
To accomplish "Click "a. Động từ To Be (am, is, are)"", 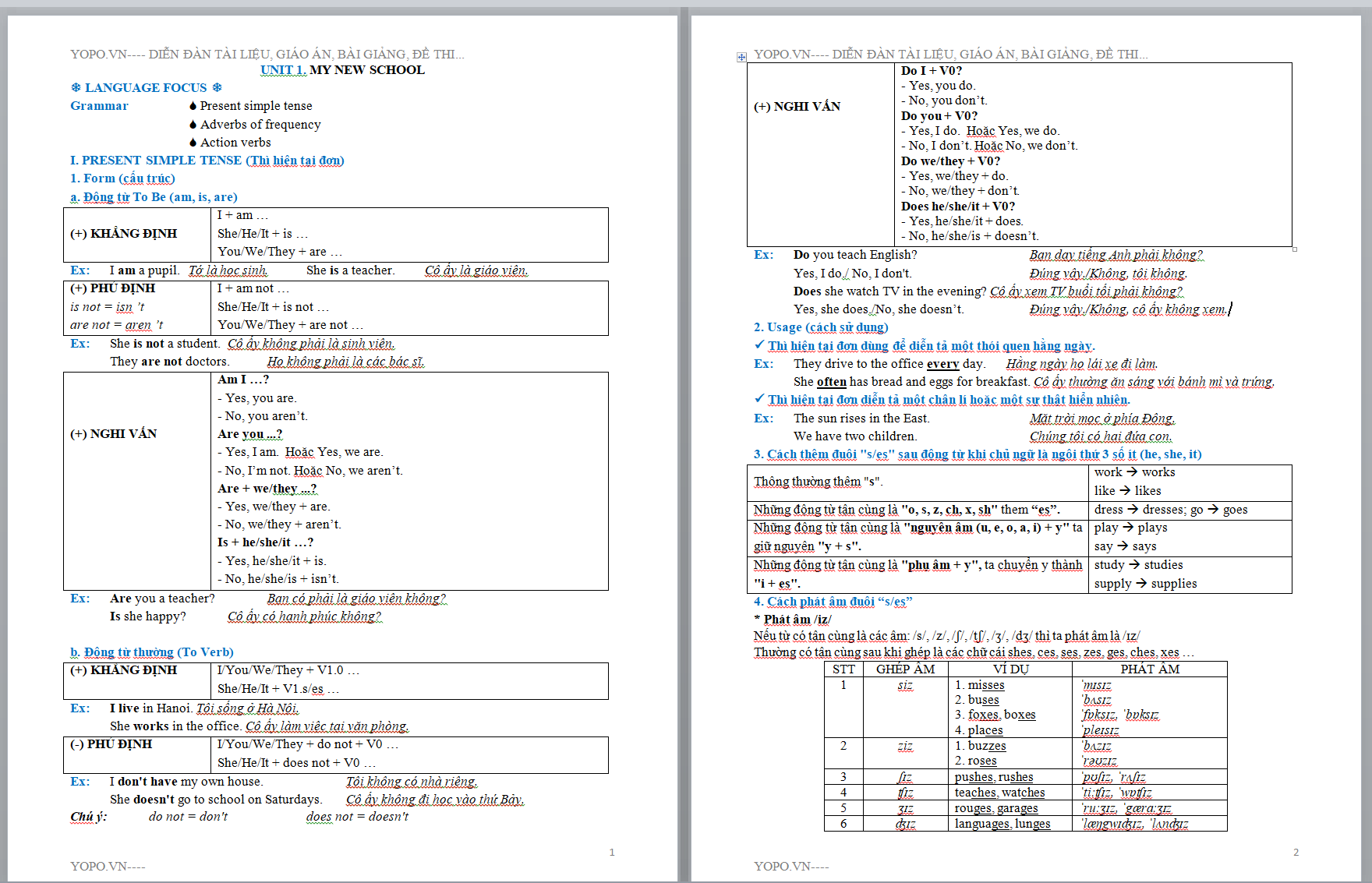I will click(x=154, y=197).
